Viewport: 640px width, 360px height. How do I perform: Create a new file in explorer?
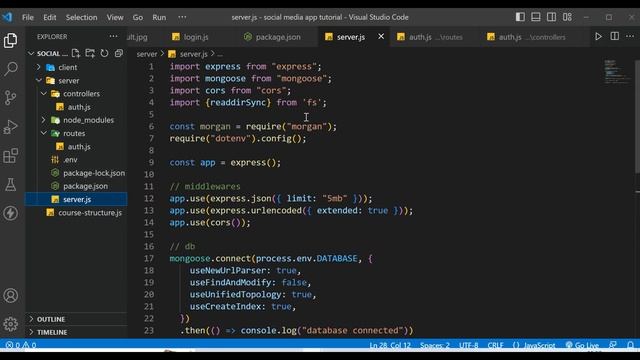point(76,53)
